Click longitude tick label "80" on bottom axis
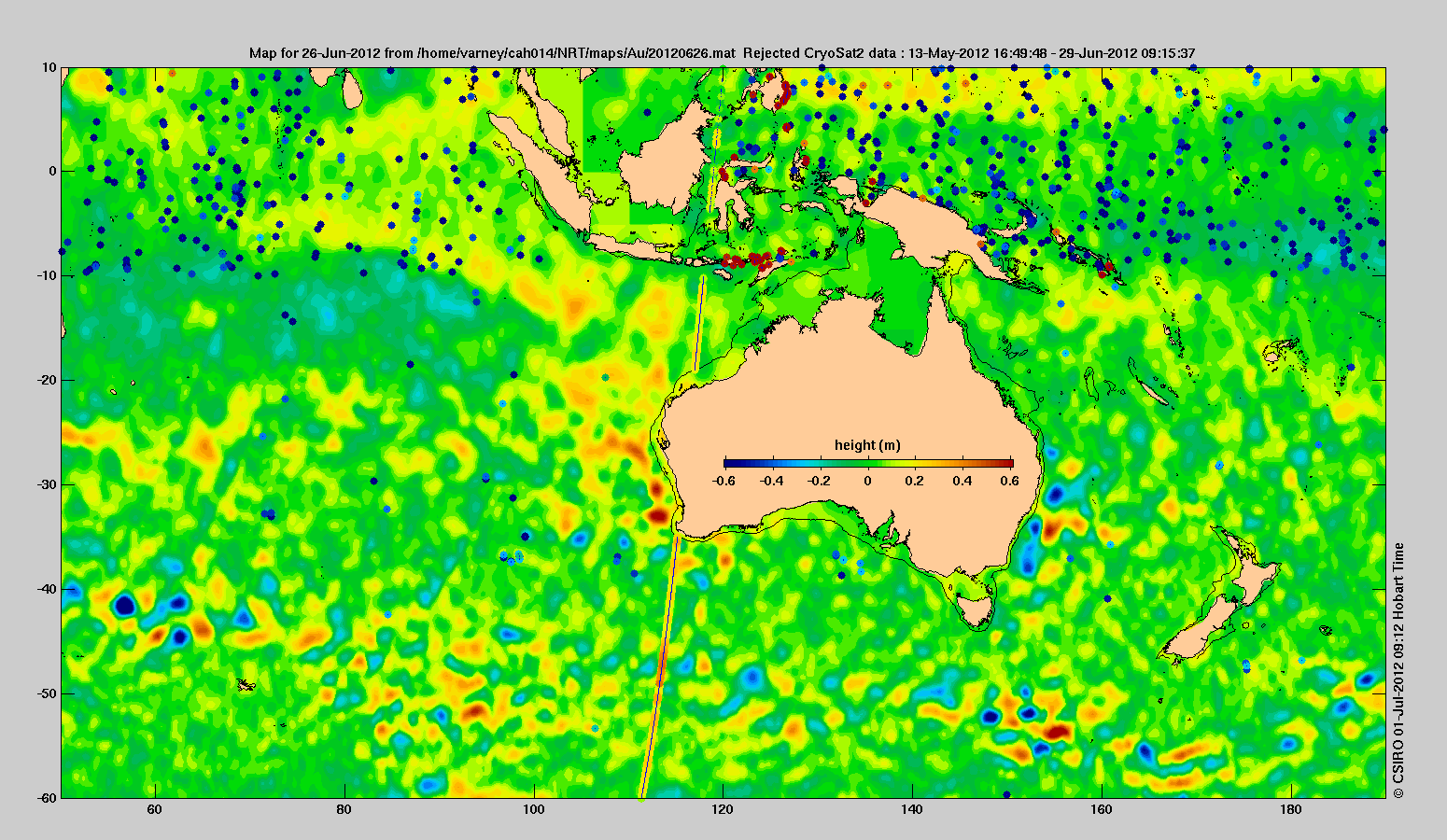The image size is (1447, 840). click(x=344, y=810)
